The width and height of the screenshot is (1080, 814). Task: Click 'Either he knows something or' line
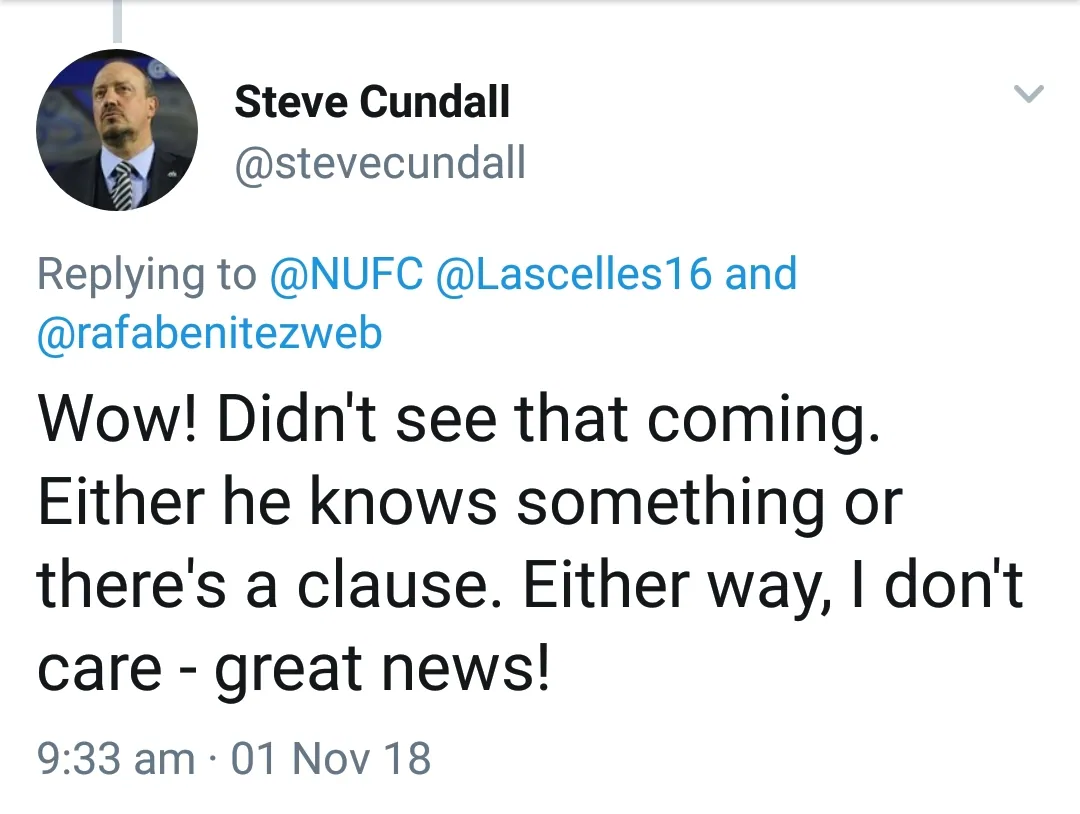[x=470, y=503]
